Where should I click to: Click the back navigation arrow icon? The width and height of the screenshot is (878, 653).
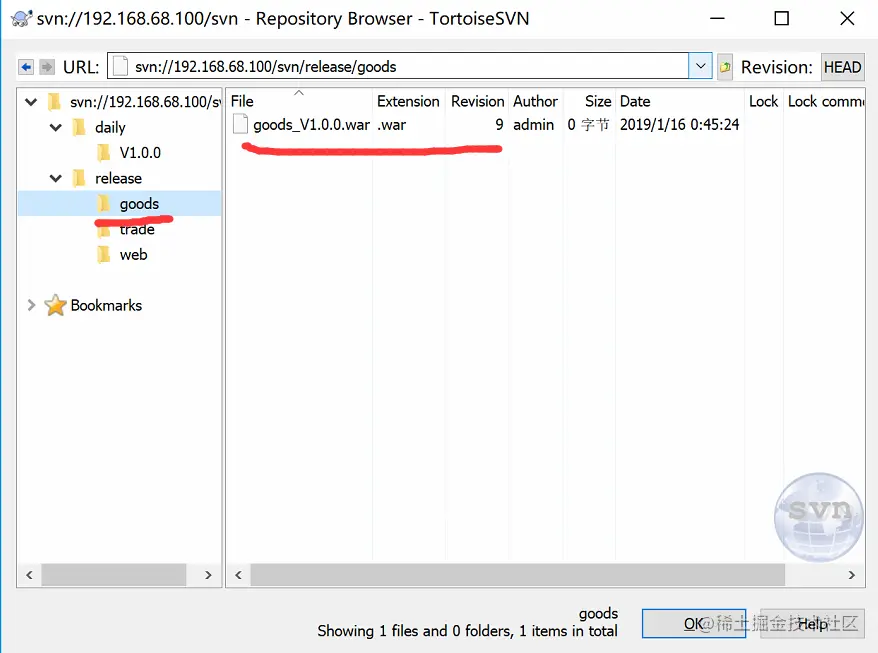tap(26, 67)
